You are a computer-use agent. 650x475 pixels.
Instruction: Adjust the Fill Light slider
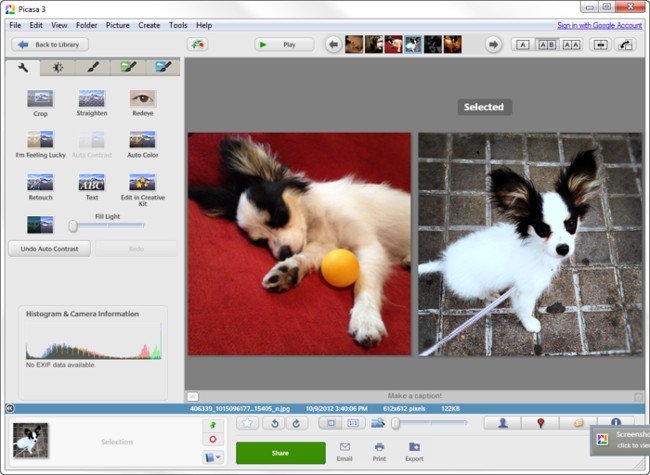(x=73, y=226)
